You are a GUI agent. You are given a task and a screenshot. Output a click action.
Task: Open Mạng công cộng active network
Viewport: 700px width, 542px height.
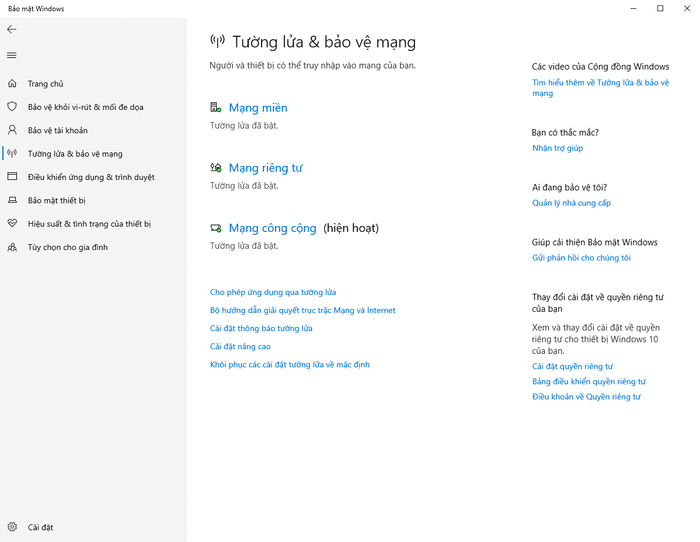[x=272, y=228]
